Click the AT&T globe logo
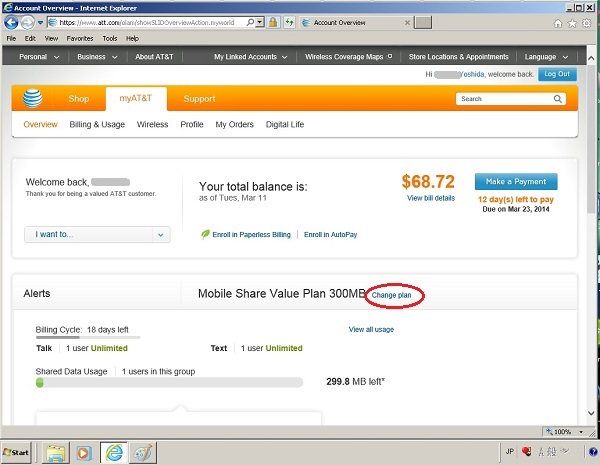The height and width of the screenshot is (465, 600). [33, 98]
